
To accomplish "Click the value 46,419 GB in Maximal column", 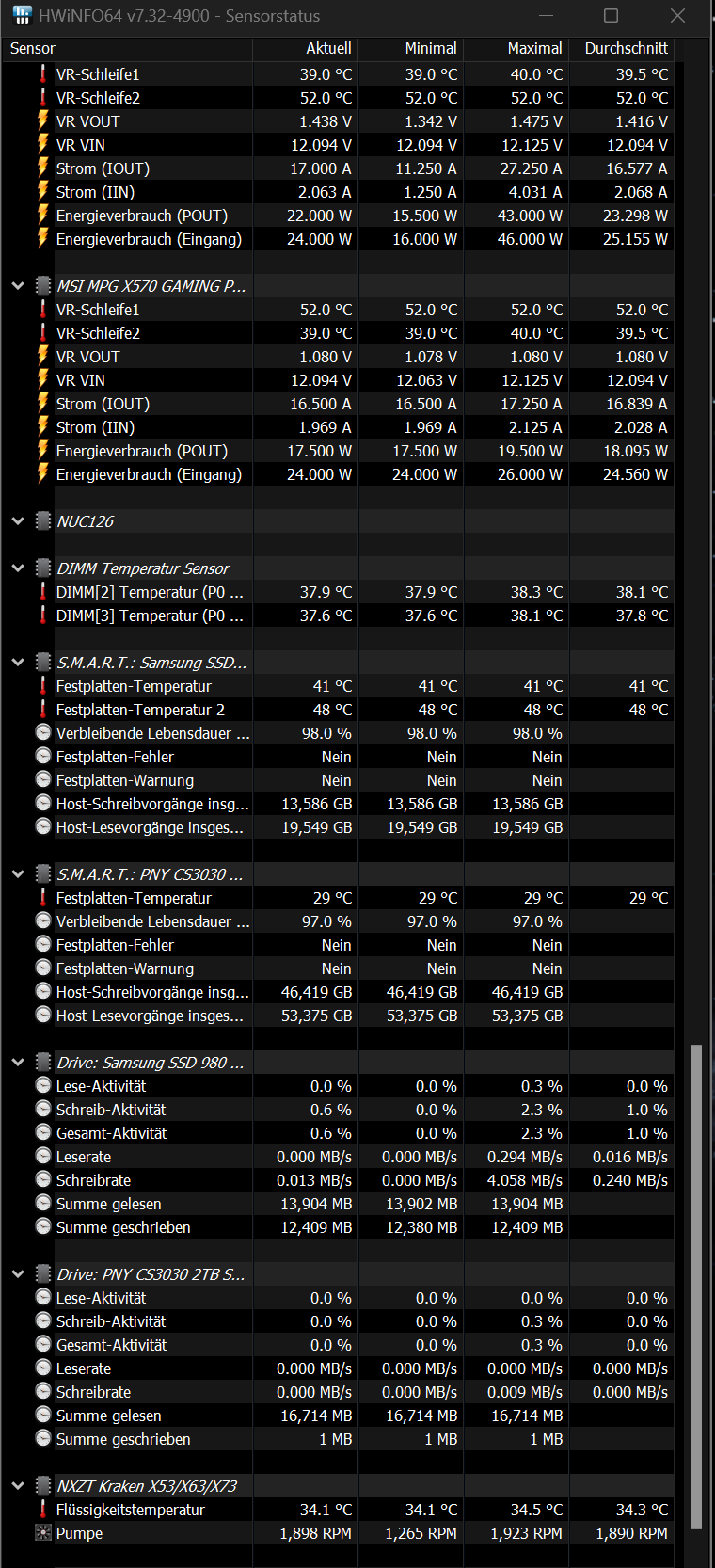I will [x=528, y=992].
